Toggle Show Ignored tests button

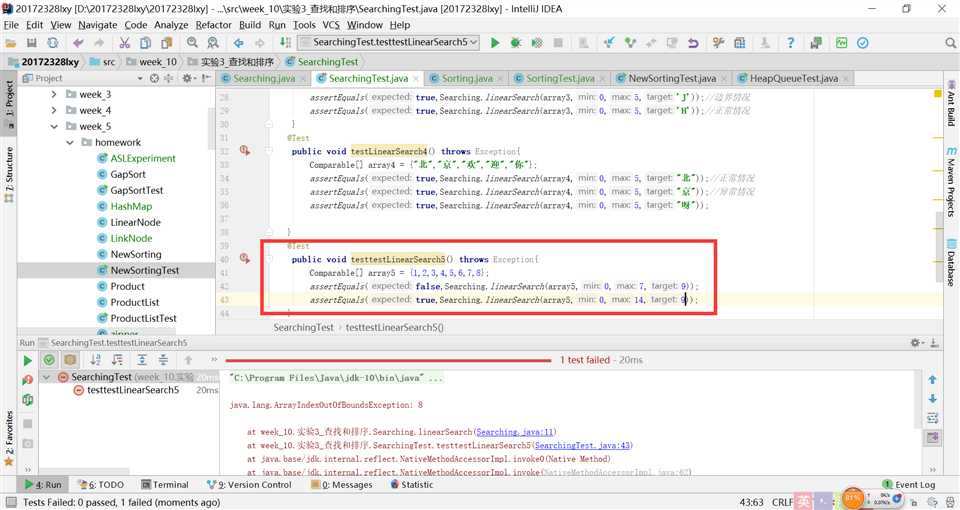pyautogui.click(x=70, y=360)
